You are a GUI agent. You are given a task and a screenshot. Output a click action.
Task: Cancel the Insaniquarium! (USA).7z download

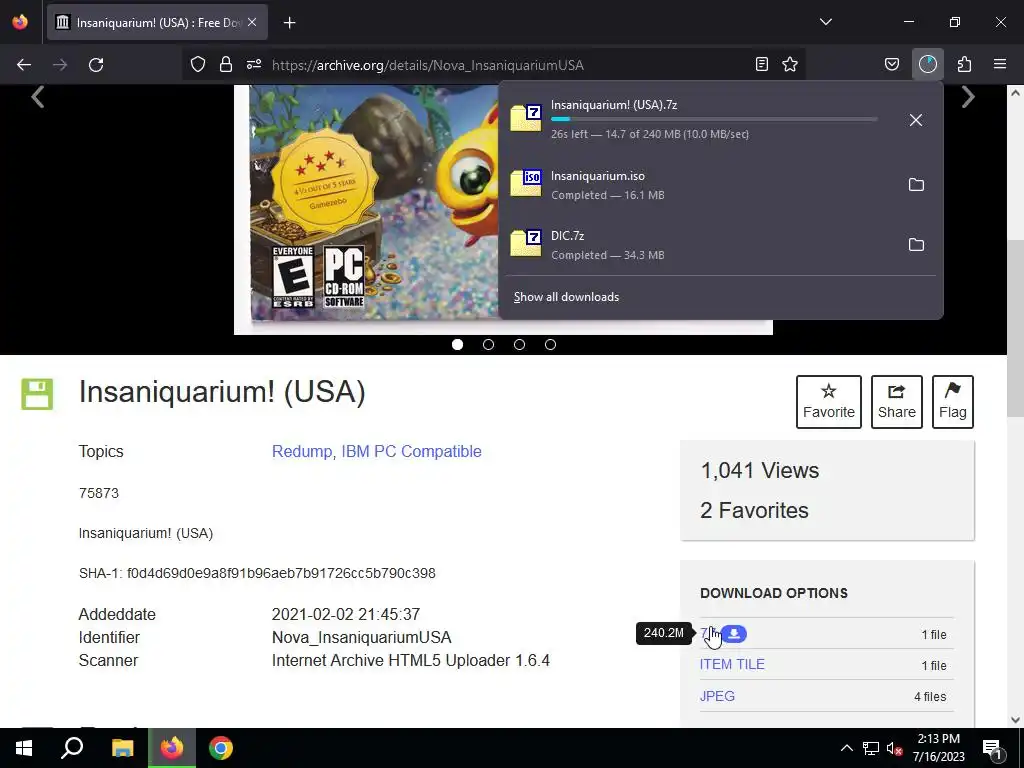pos(916,120)
